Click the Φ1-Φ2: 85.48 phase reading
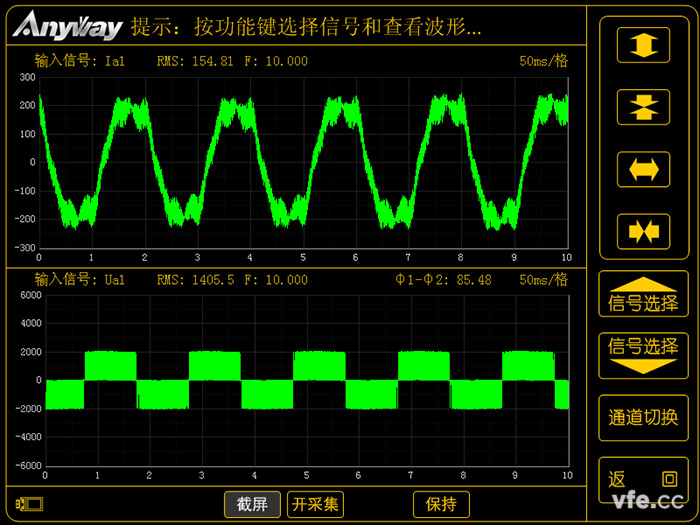This screenshot has height=525, width=700. (x=443, y=280)
